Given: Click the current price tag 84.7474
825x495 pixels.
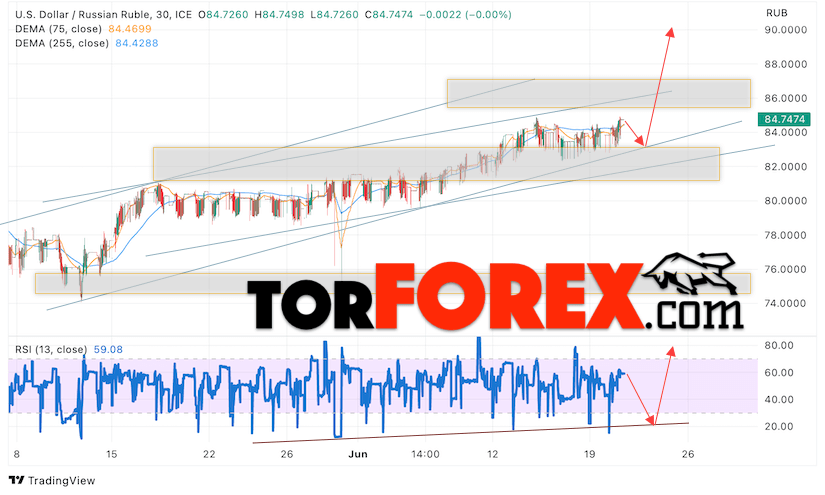Looking at the screenshot, I should (x=784, y=119).
